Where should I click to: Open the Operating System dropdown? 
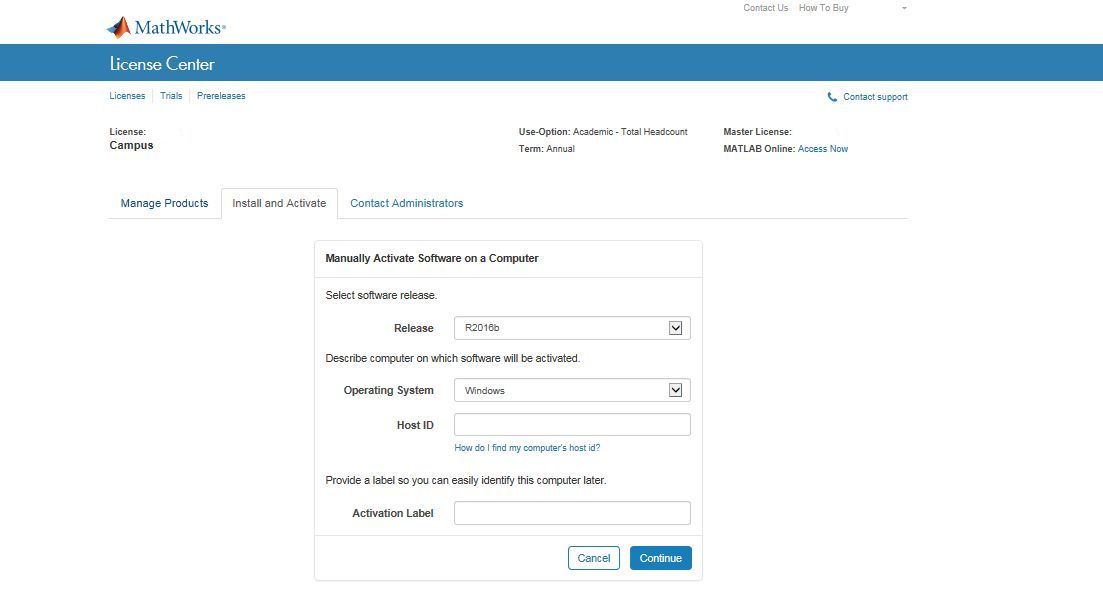pos(572,390)
